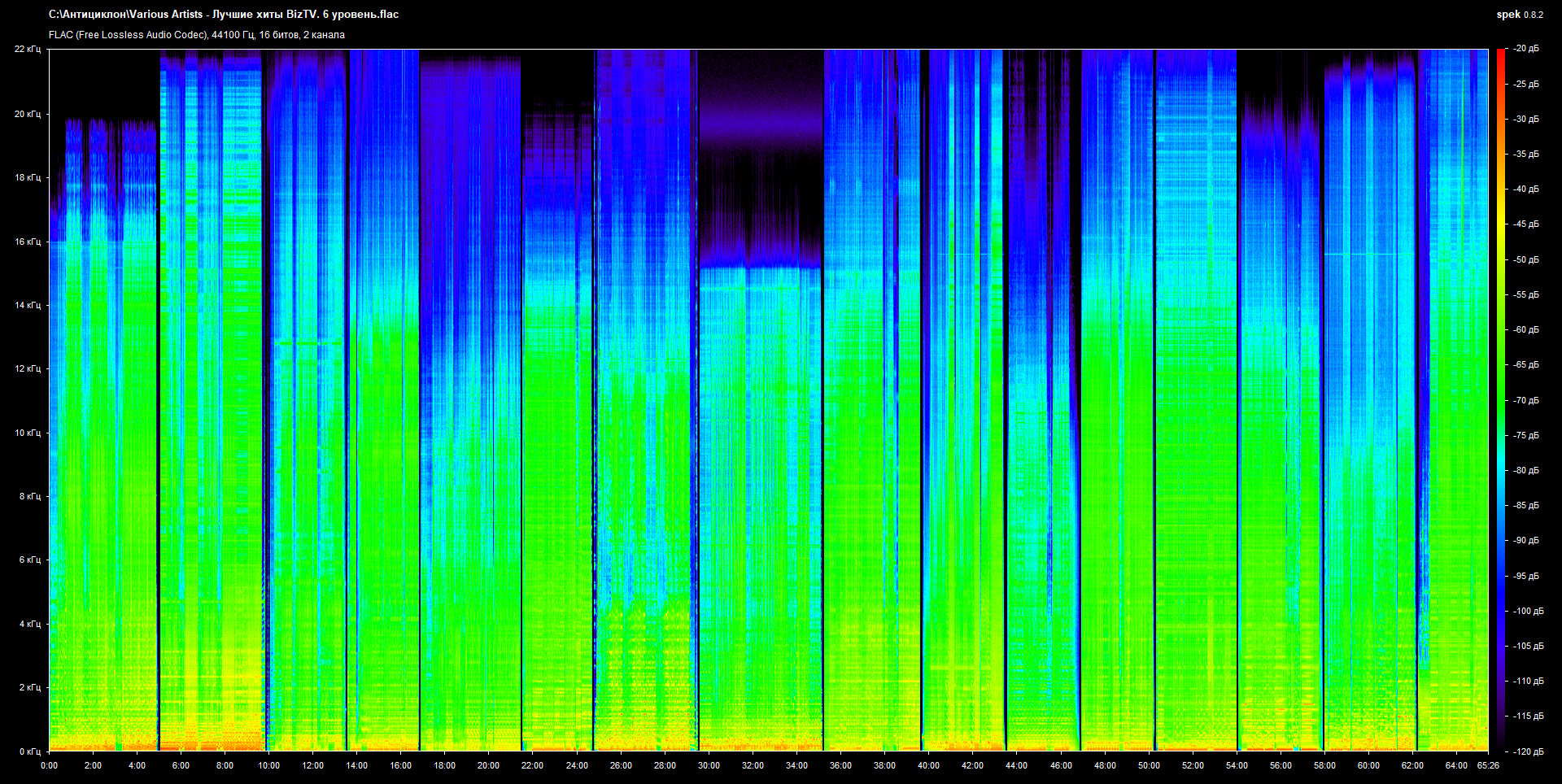Click the 0 кГц frequency label
This screenshot has width=1562, height=784.
pos(30,751)
